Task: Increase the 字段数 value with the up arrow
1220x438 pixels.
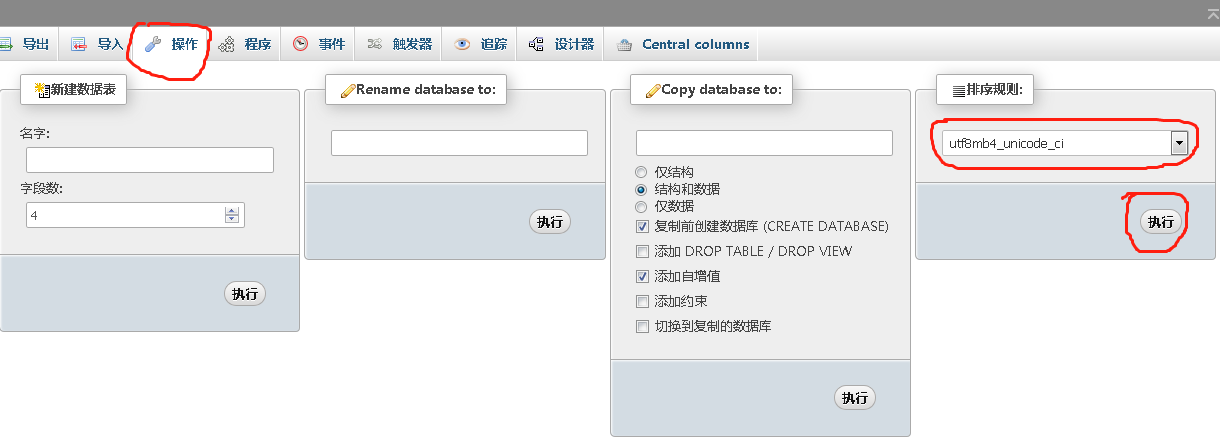Action: pyautogui.click(x=232, y=211)
